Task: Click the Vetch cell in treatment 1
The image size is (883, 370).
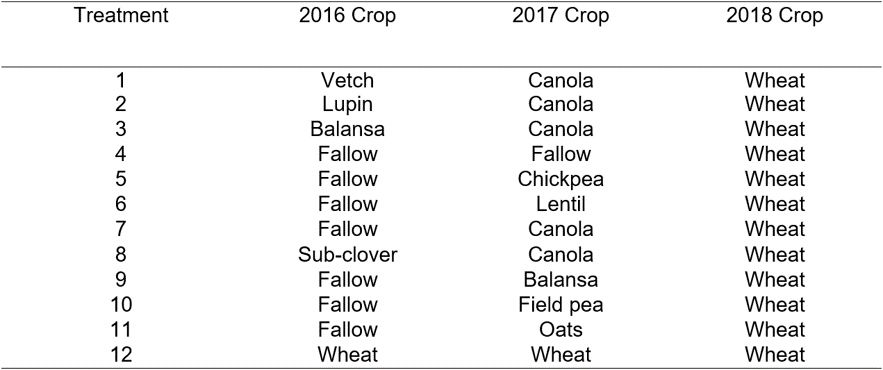Action: tap(347, 81)
